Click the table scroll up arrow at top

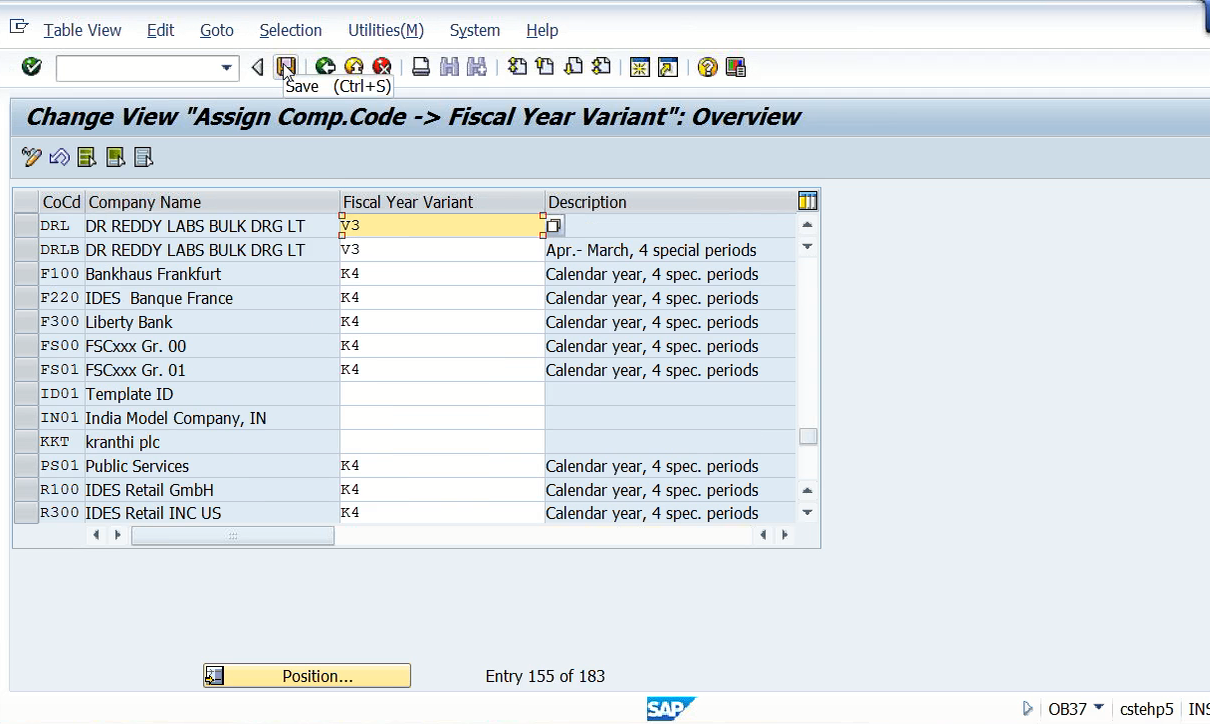[x=807, y=225]
